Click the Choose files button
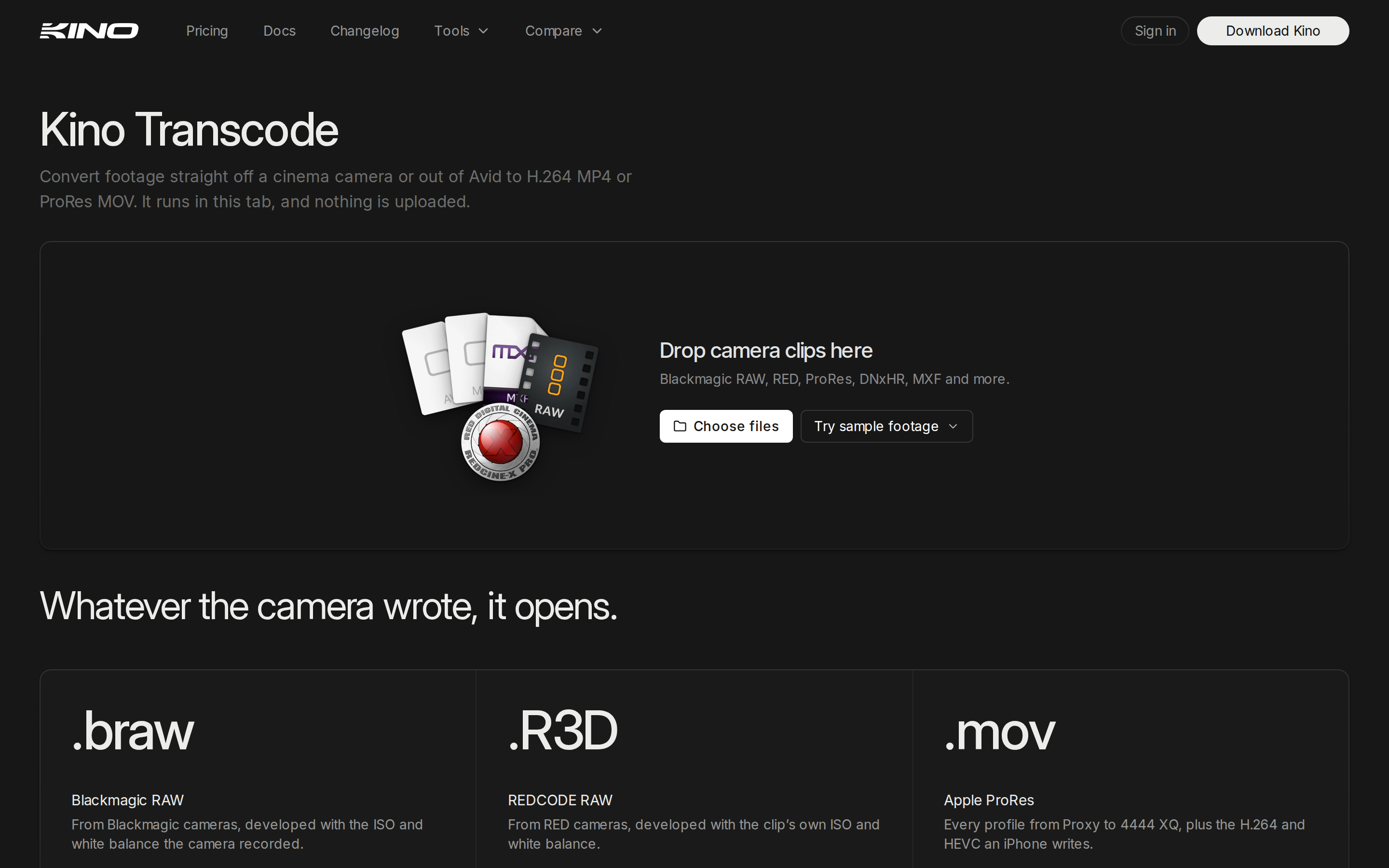 tap(725, 426)
